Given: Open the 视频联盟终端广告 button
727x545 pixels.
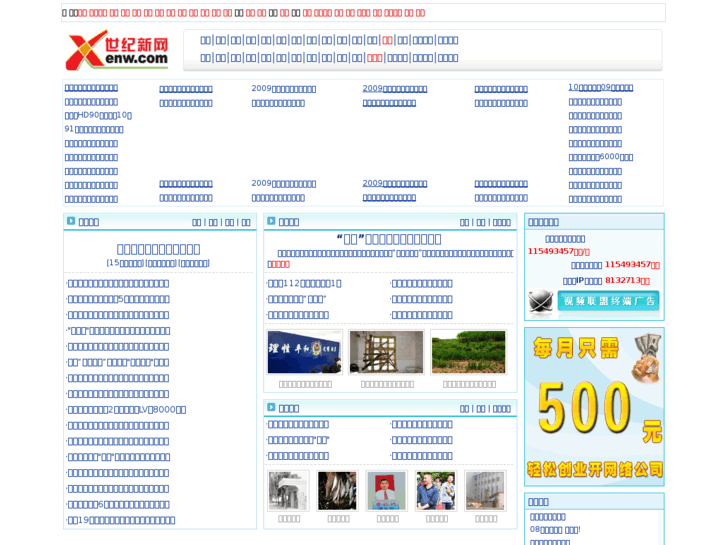Looking at the screenshot, I should (608, 301).
